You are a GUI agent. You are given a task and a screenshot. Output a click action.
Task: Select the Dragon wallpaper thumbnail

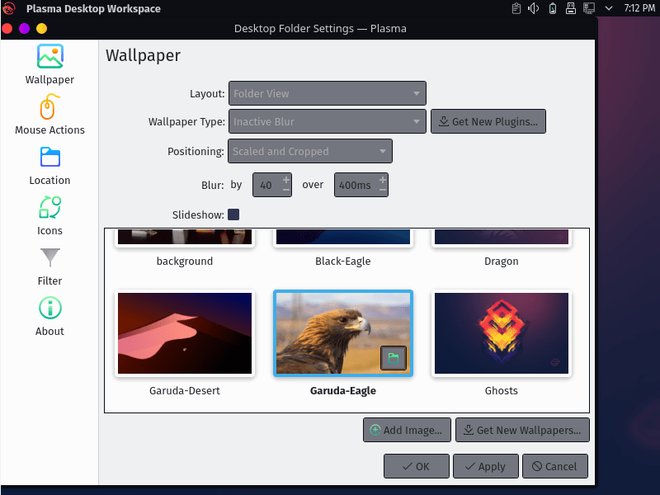pyautogui.click(x=501, y=237)
